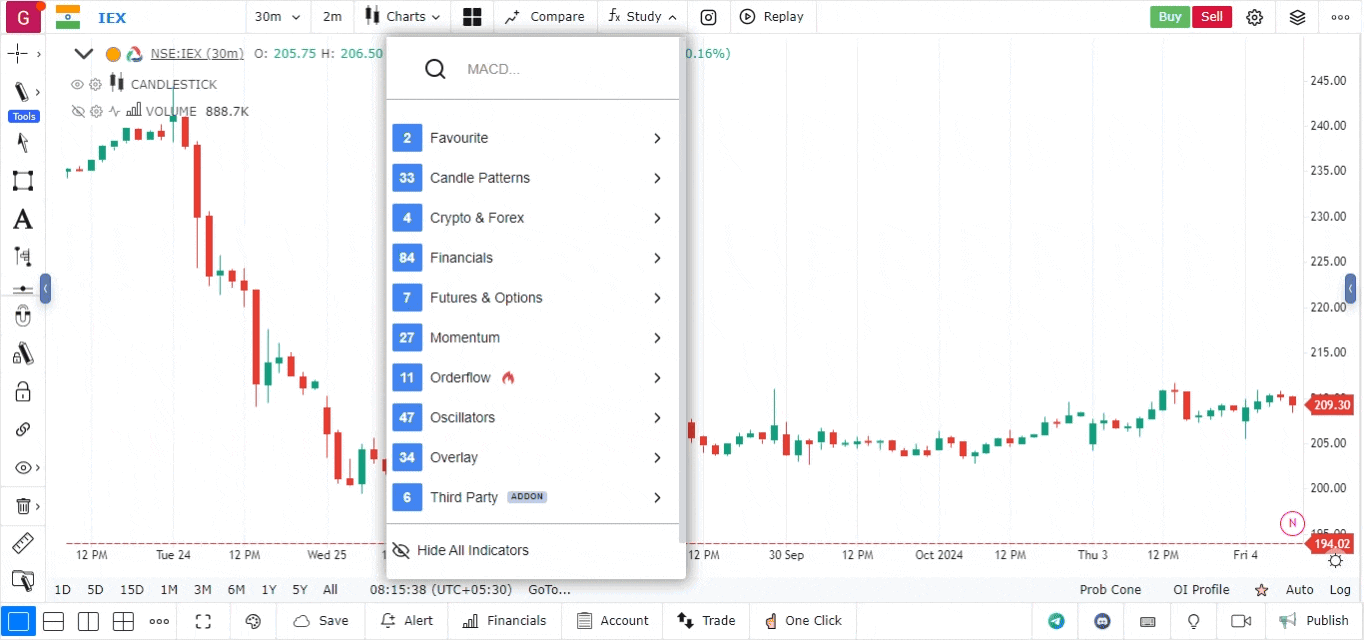This screenshot has width=1364, height=640.
Task: Open the layers stack icon
Action: (1297, 17)
